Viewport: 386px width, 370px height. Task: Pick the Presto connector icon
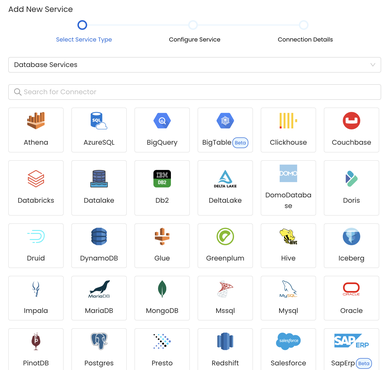pyautogui.click(x=162, y=341)
